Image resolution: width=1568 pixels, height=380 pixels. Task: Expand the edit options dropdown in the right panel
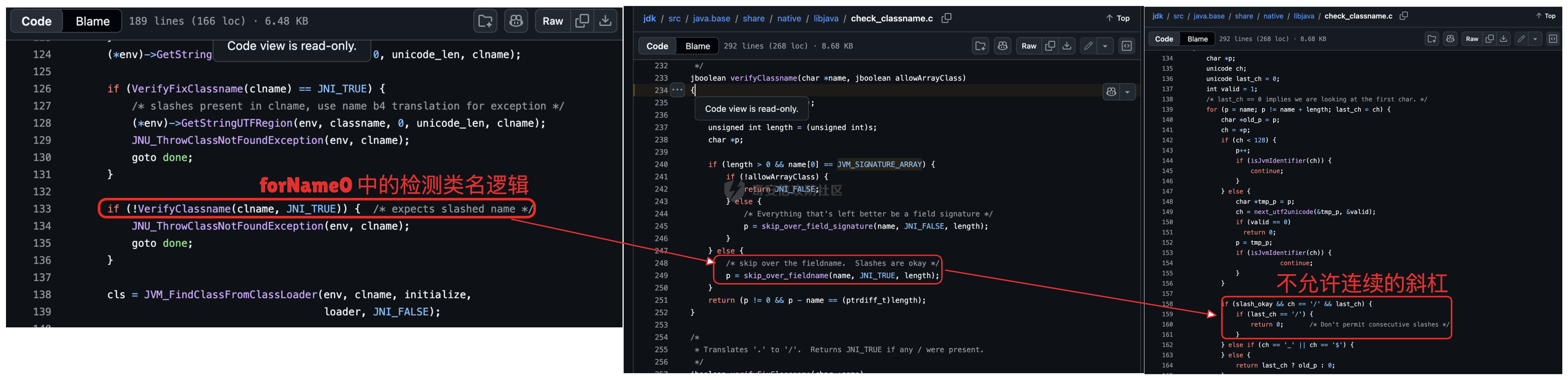pyautogui.click(x=1535, y=39)
